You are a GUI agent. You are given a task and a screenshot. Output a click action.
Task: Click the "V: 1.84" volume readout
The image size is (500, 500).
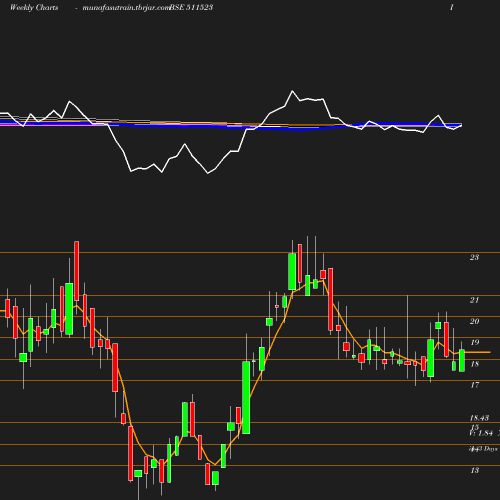(481, 433)
